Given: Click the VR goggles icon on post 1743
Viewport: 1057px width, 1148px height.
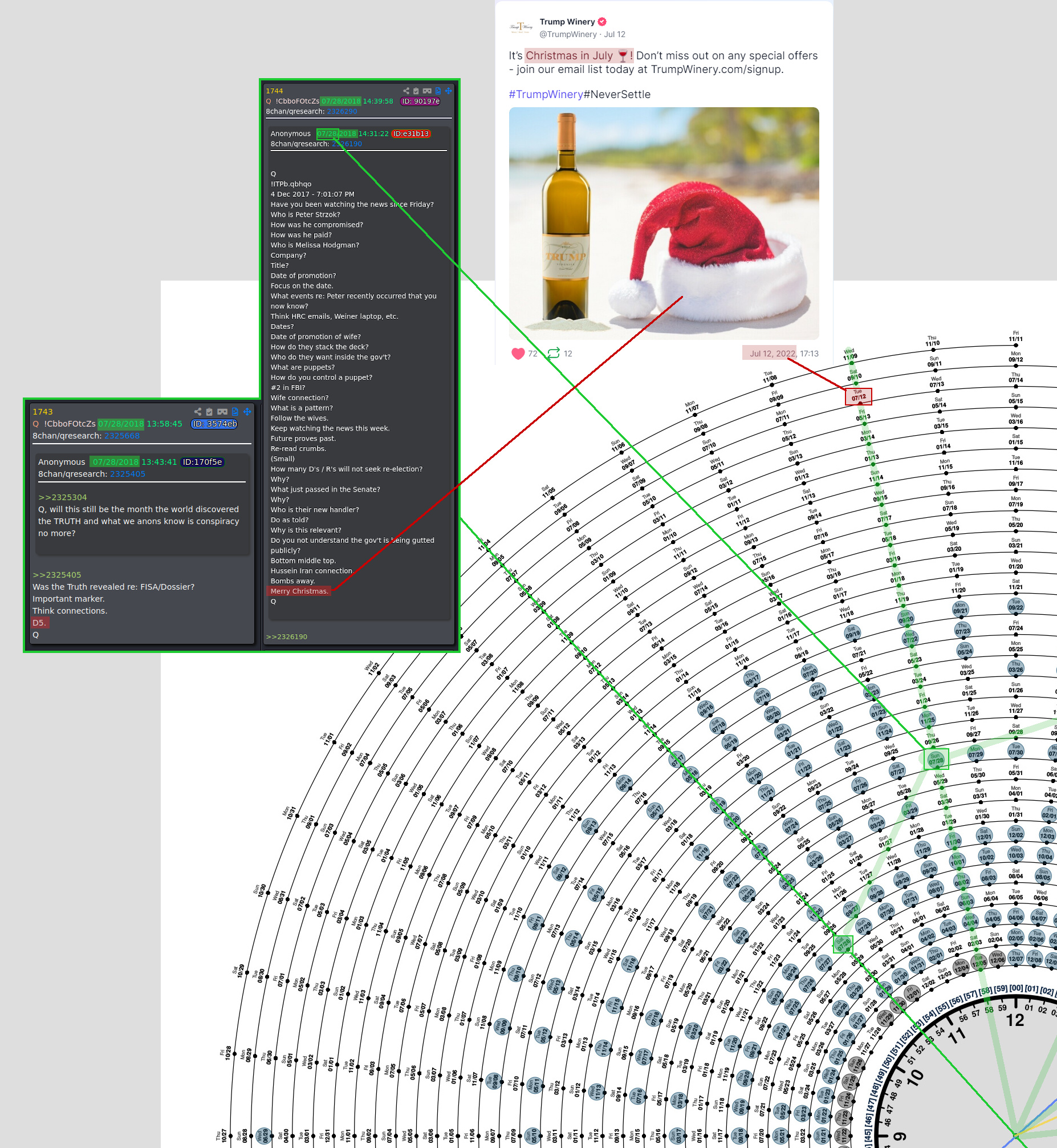Looking at the screenshot, I should (222, 411).
